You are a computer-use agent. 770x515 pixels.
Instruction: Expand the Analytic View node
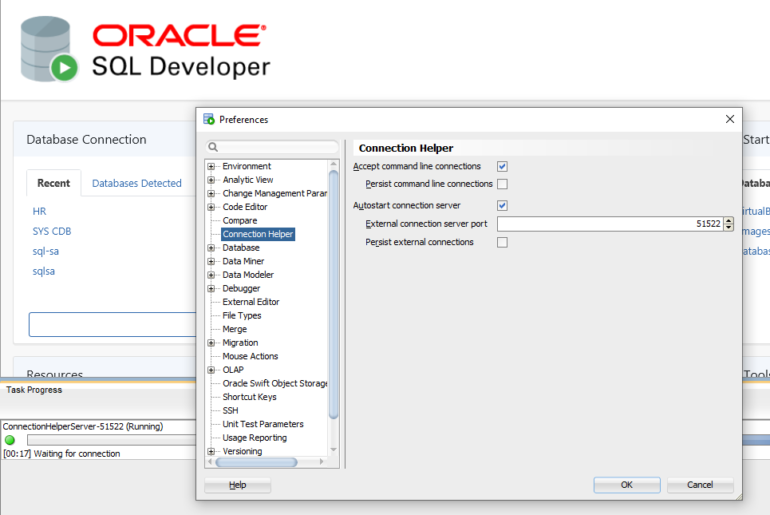click(211, 180)
